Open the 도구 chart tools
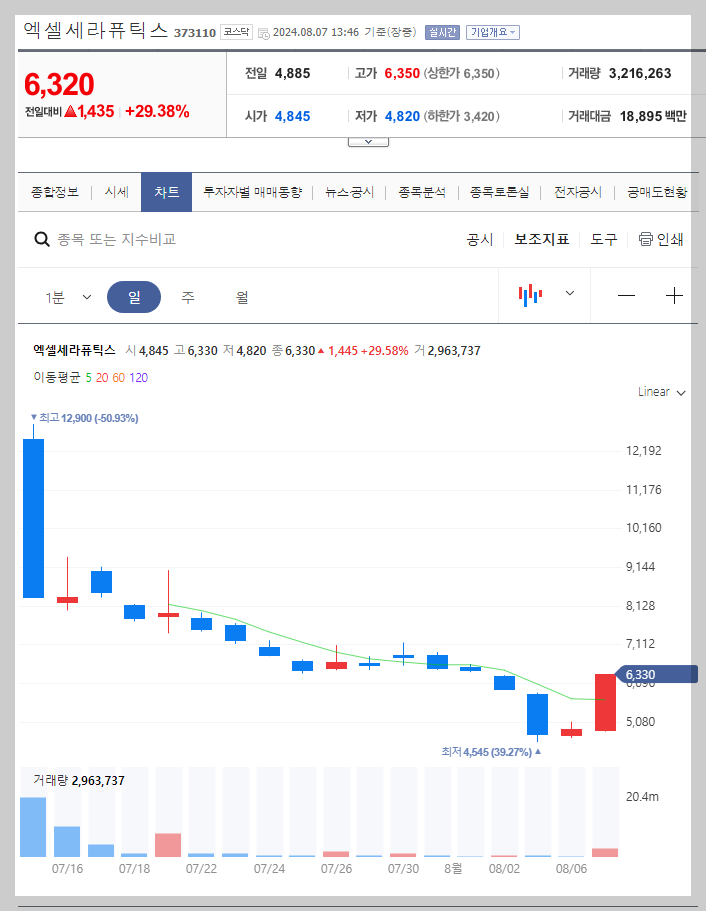 tap(603, 239)
